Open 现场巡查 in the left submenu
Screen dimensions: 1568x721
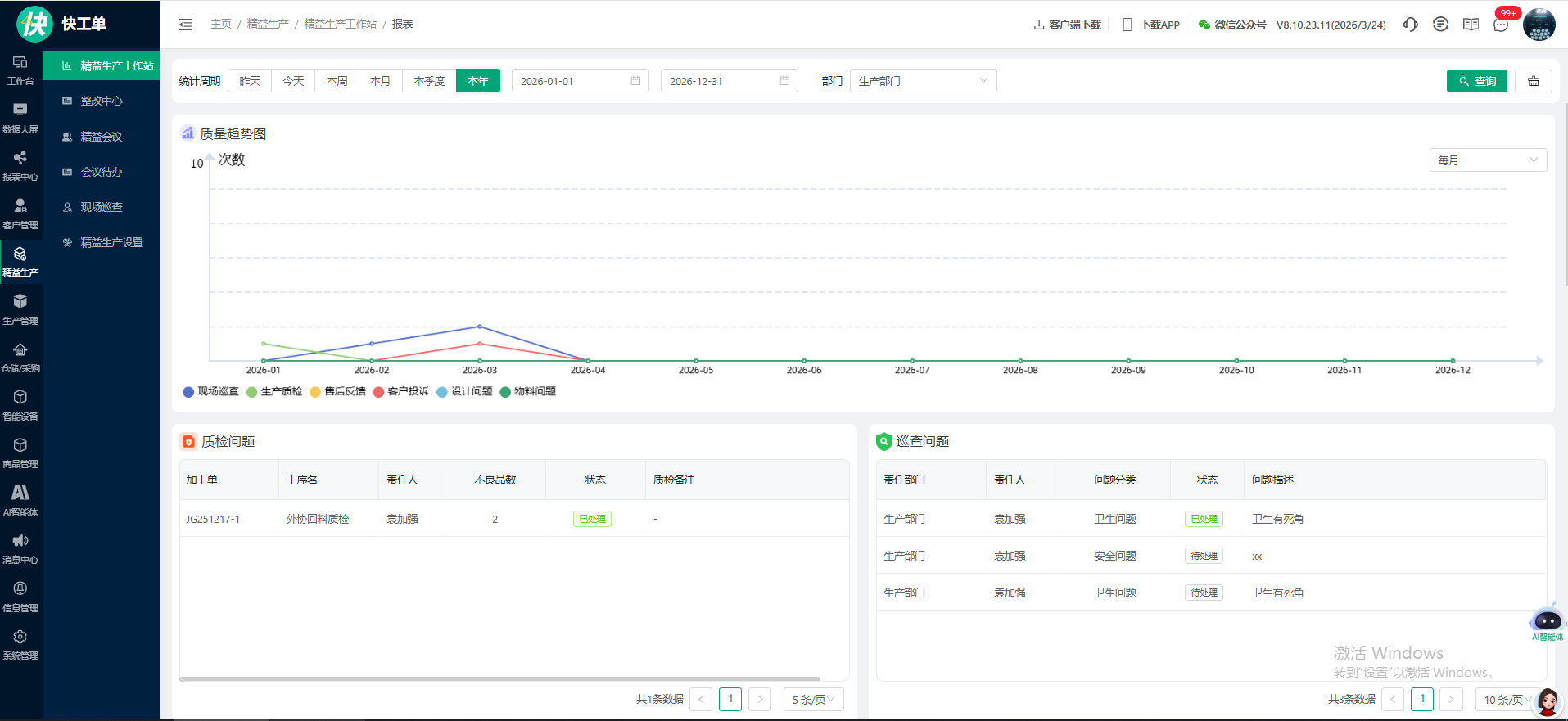point(102,207)
